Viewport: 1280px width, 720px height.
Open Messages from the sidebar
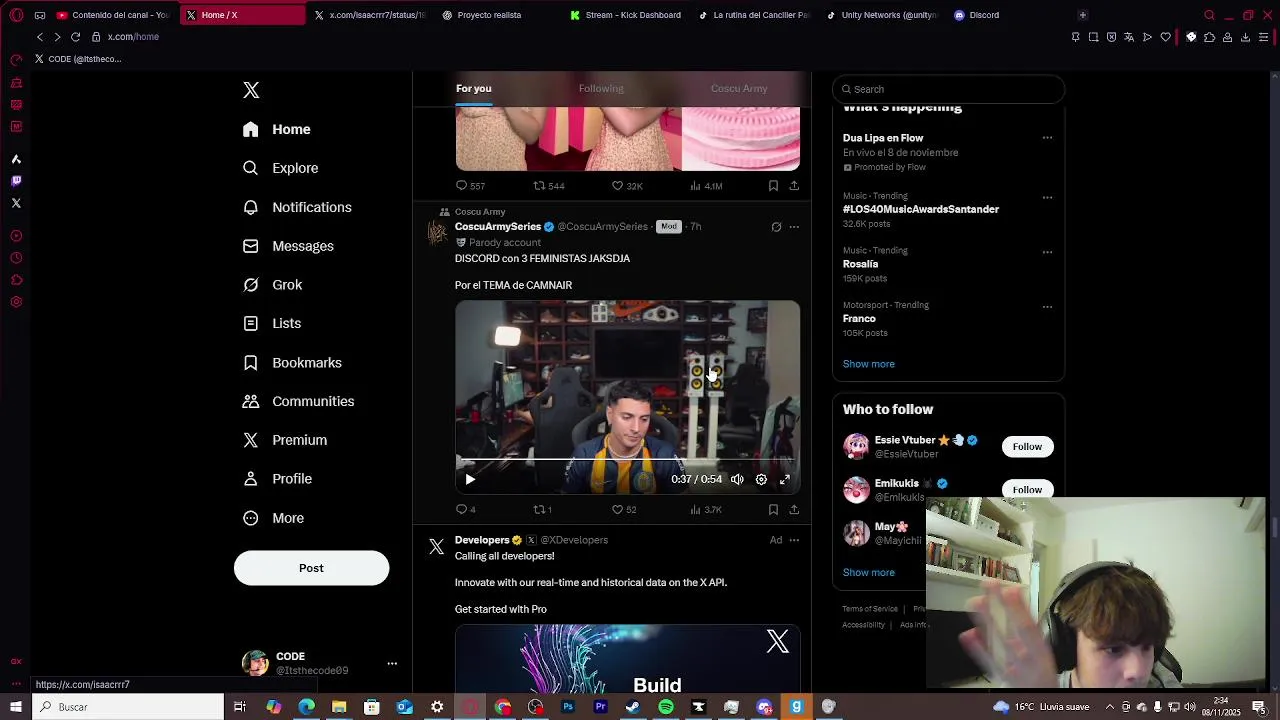288,246
